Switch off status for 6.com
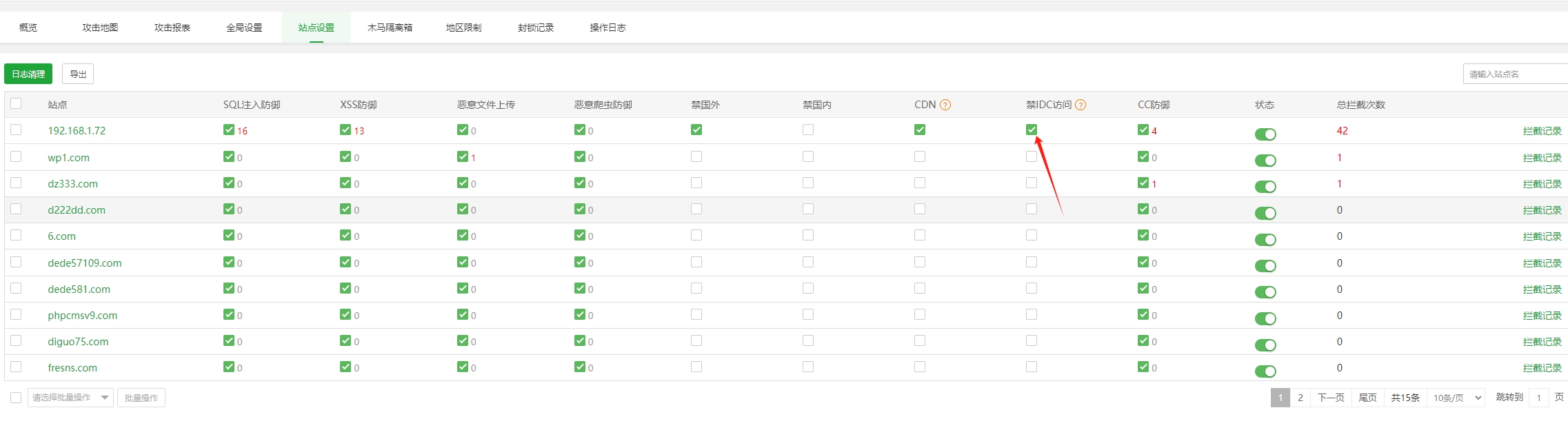Viewport: 1568px width, 430px height. point(1265,240)
